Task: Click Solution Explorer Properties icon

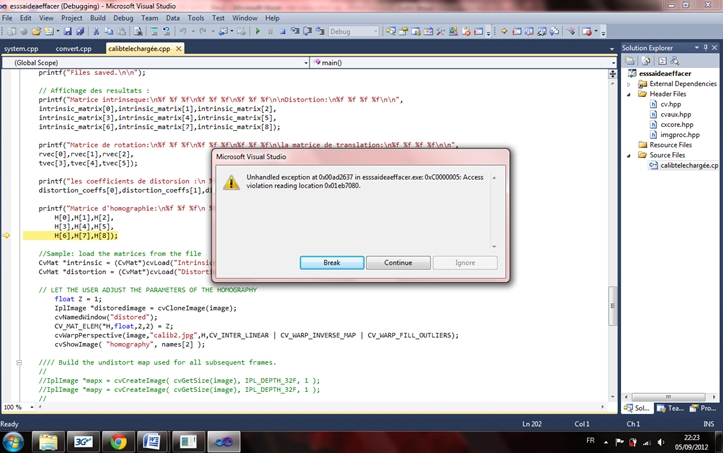Action: (x=630, y=61)
